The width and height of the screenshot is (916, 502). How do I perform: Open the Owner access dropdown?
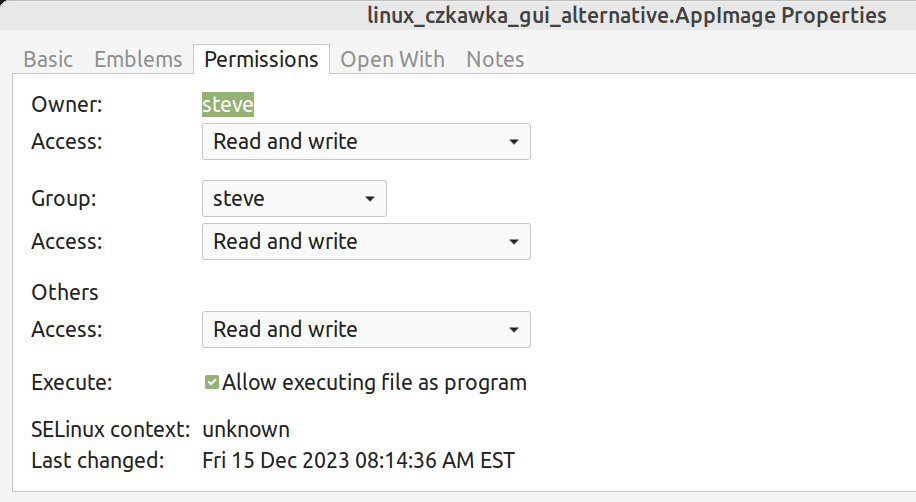point(365,141)
